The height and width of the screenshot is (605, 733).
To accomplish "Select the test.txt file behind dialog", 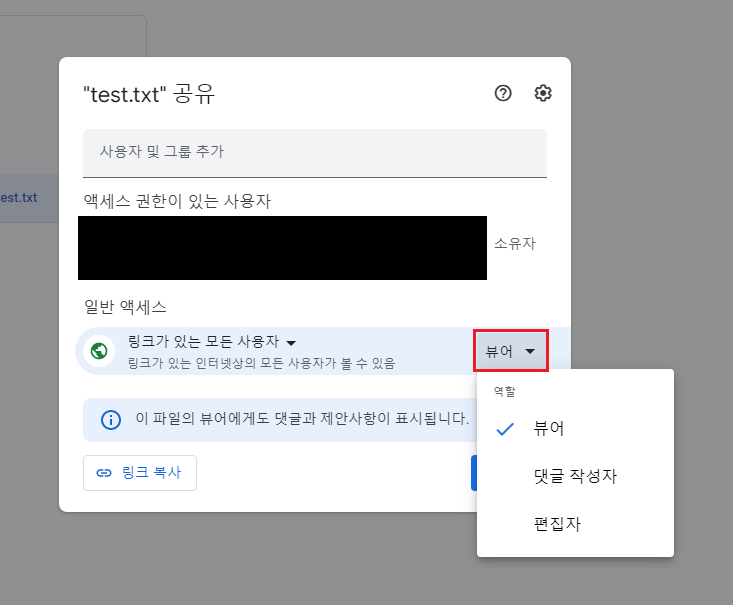I will pos(19,198).
